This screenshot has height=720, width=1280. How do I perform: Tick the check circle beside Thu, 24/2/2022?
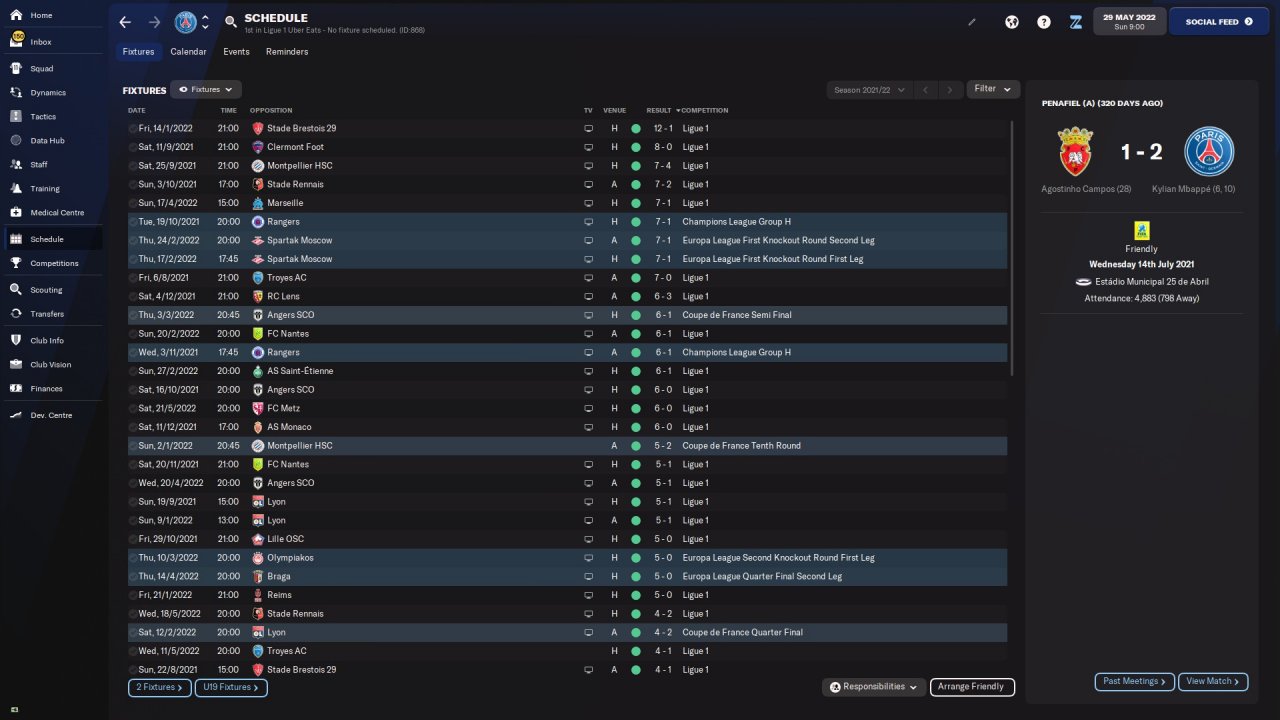[133, 241]
